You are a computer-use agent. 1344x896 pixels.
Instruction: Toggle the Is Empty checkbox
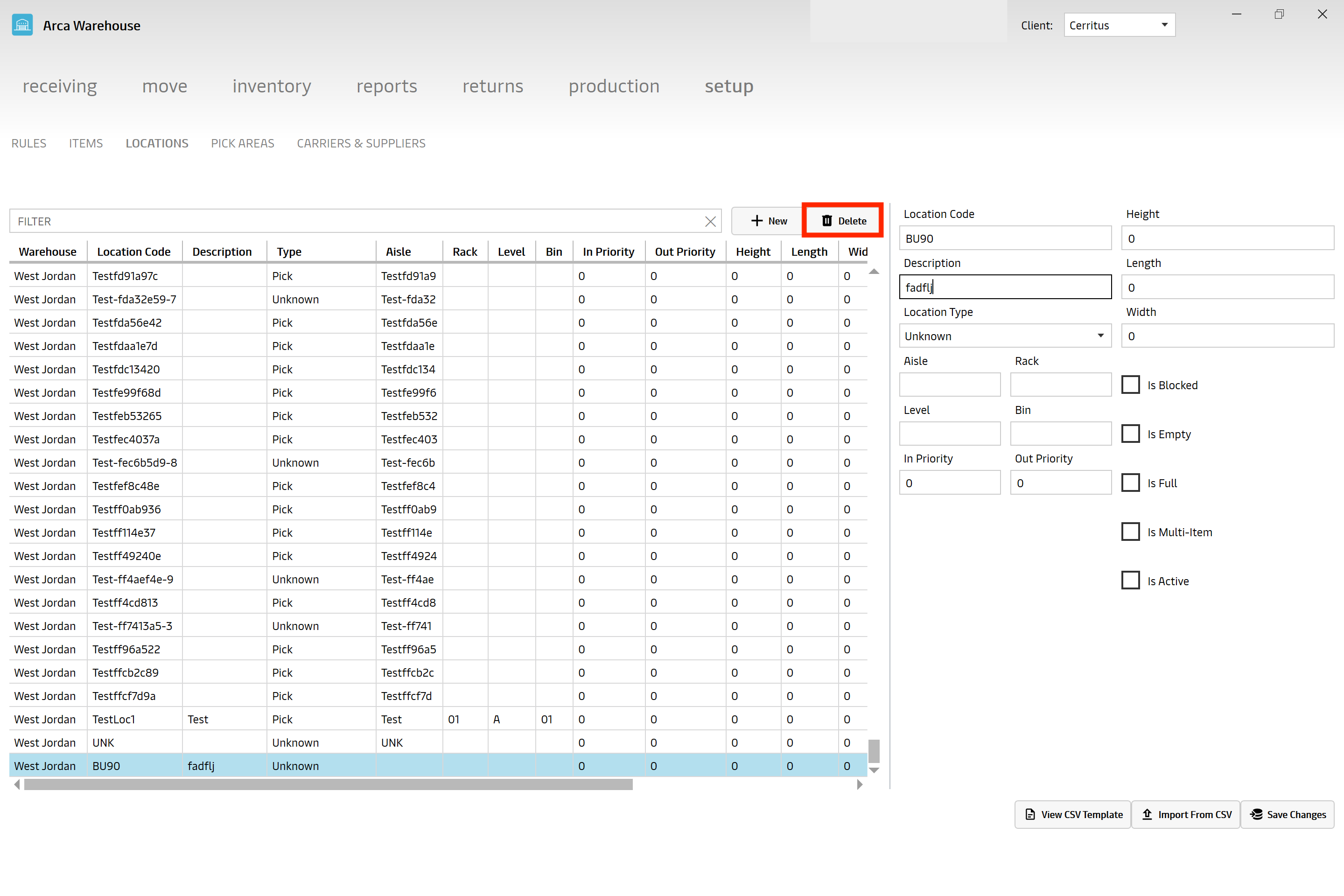[x=1130, y=434]
